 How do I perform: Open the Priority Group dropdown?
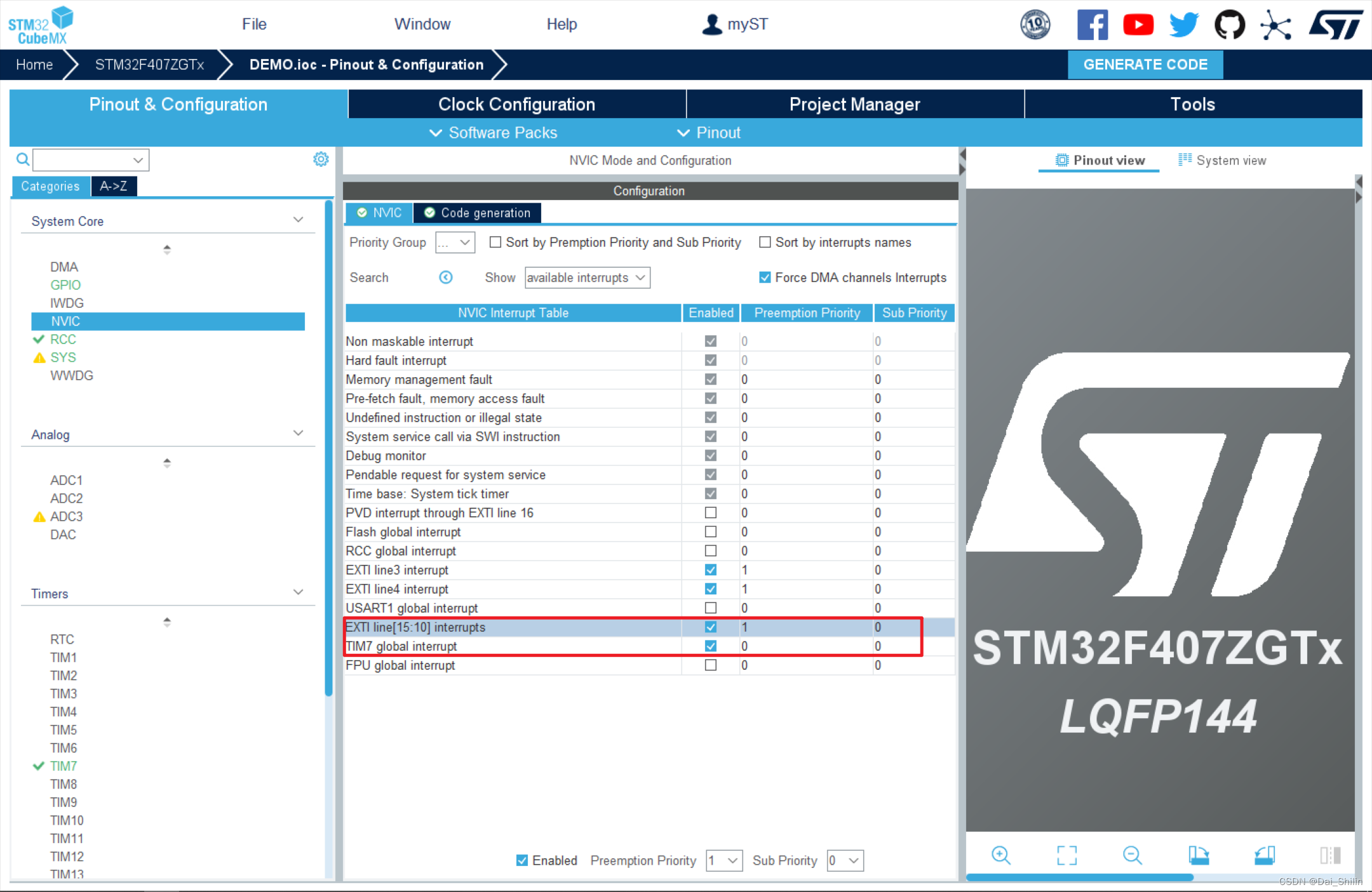pos(455,243)
